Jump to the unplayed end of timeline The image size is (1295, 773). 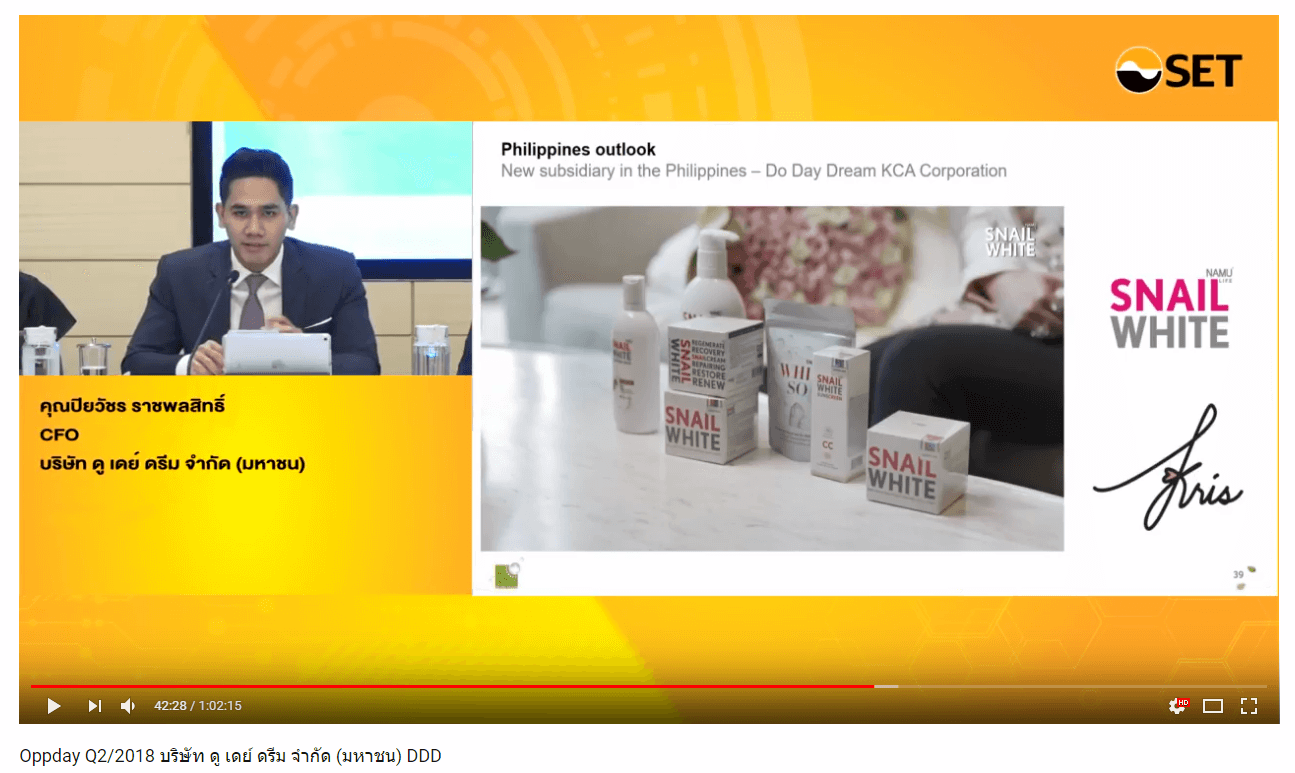pos(1082,686)
